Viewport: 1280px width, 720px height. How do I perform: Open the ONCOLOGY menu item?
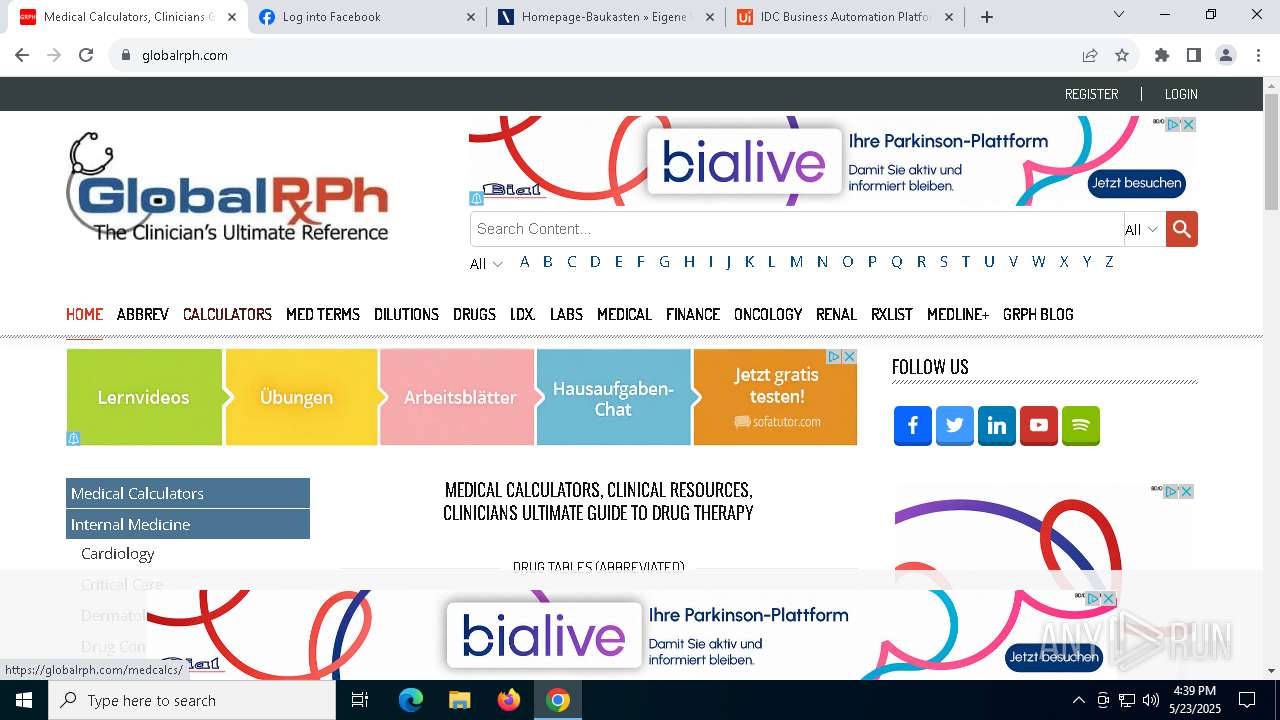(768, 314)
